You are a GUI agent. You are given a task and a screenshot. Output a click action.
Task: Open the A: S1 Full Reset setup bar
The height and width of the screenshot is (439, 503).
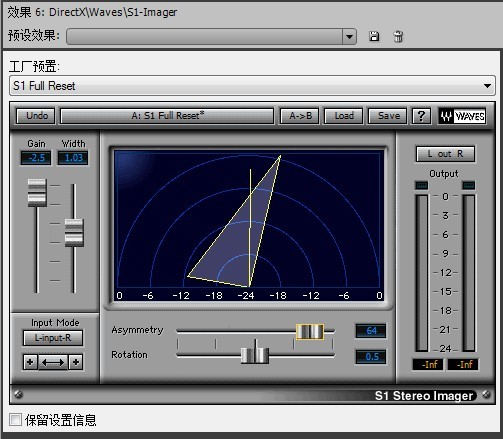pos(167,116)
